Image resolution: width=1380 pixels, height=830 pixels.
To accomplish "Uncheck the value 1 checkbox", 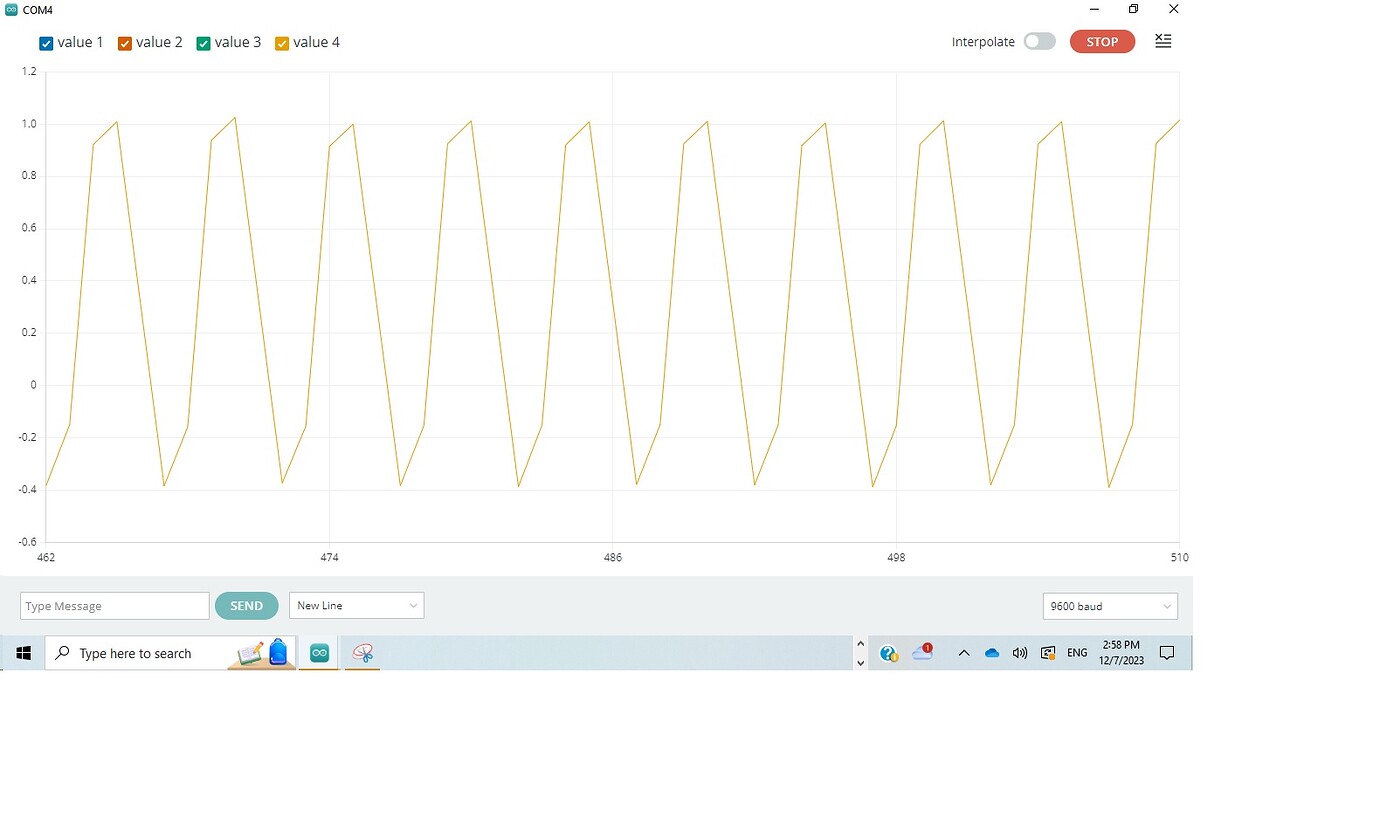I will (x=46, y=43).
